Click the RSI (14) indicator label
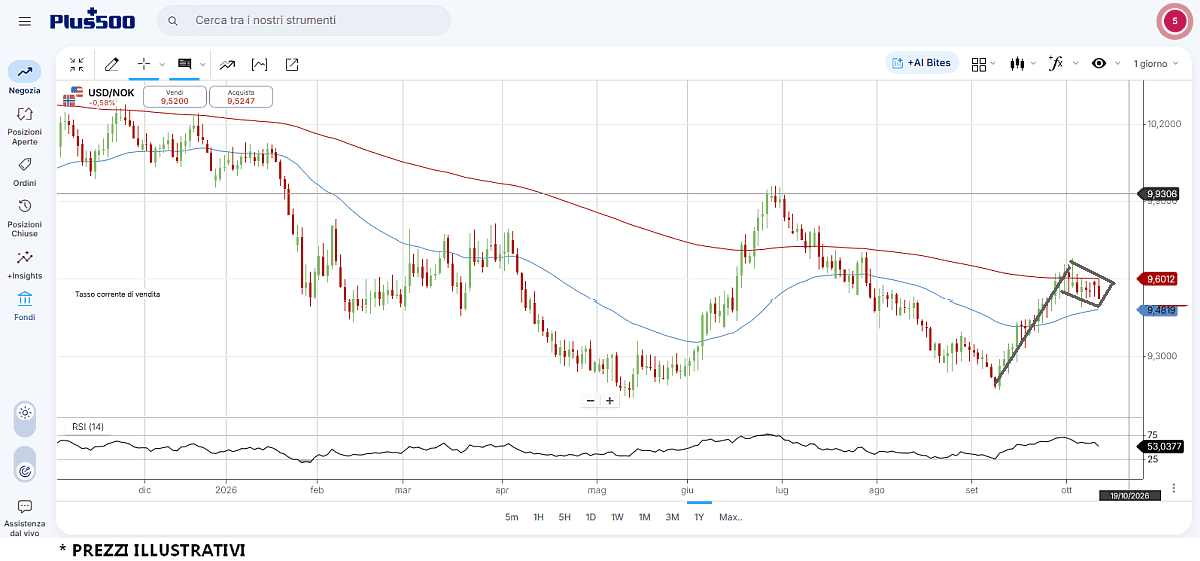Screen dimensions: 1200x561 click(87, 427)
